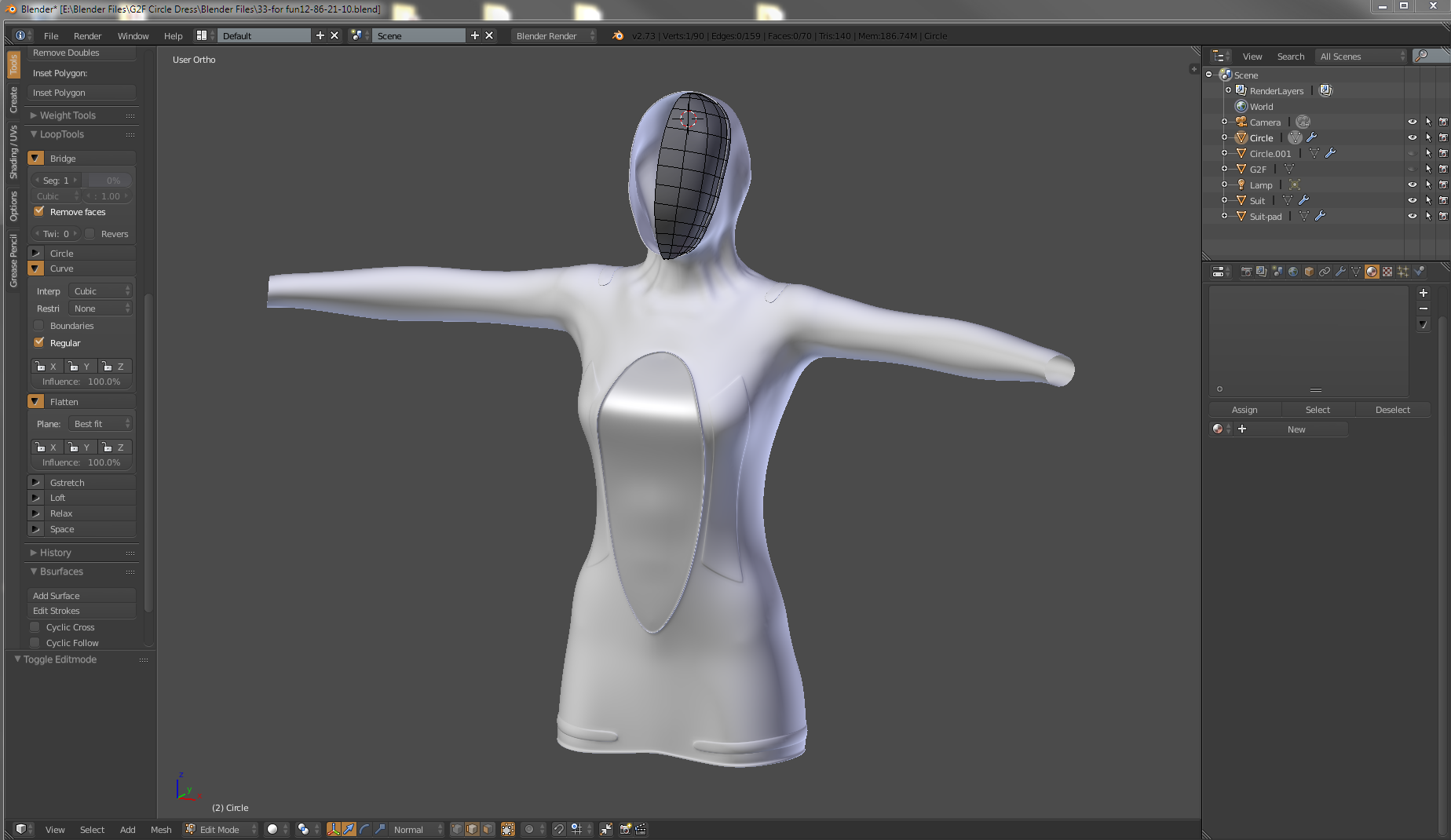This screenshot has height=840, width=1451.
Task: Toggle the 3D manipulator widget
Action: tap(334, 829)
